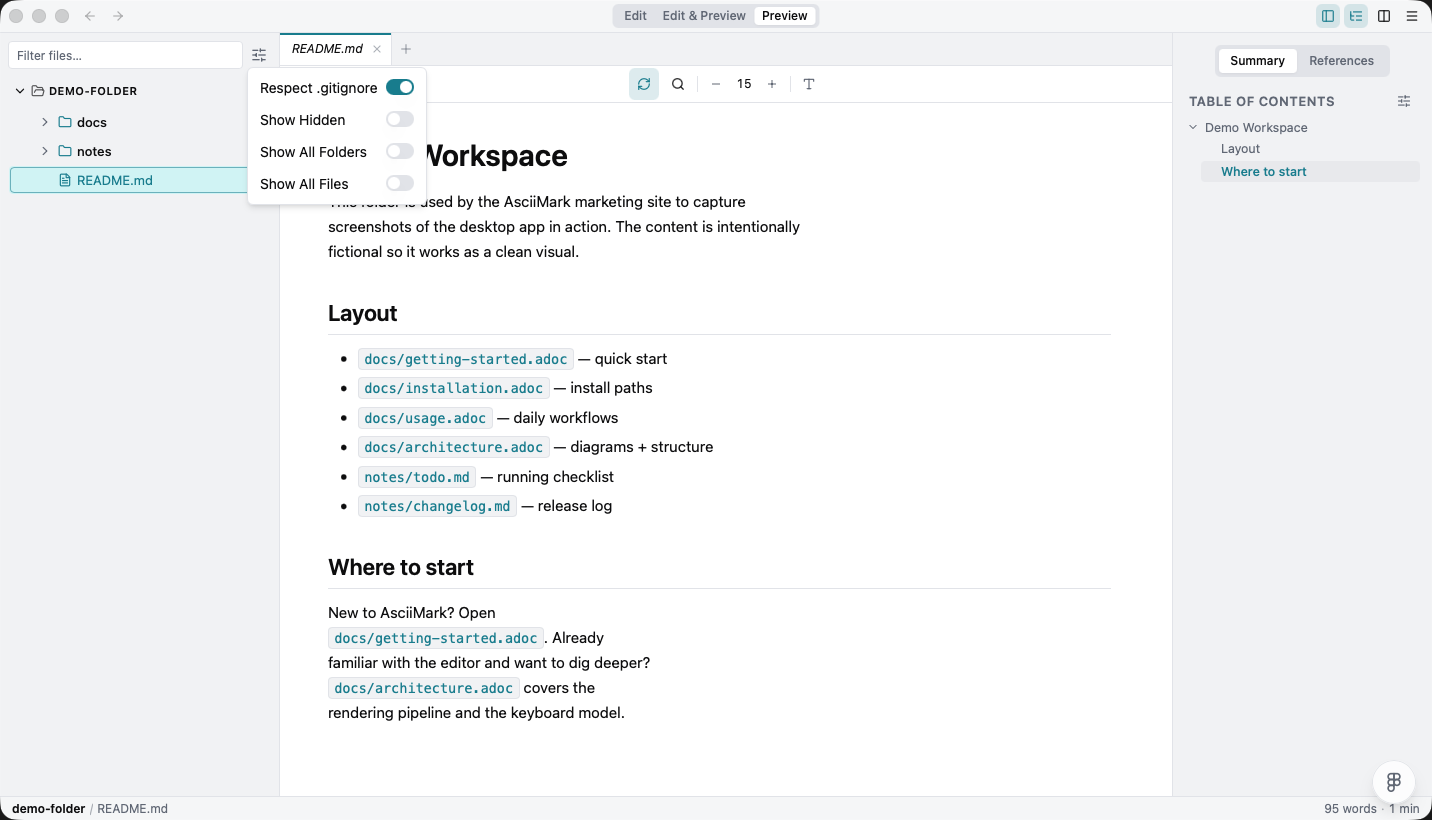Select the Preview mode tab
Viewport: 1432px width, 820px height.
785,16
